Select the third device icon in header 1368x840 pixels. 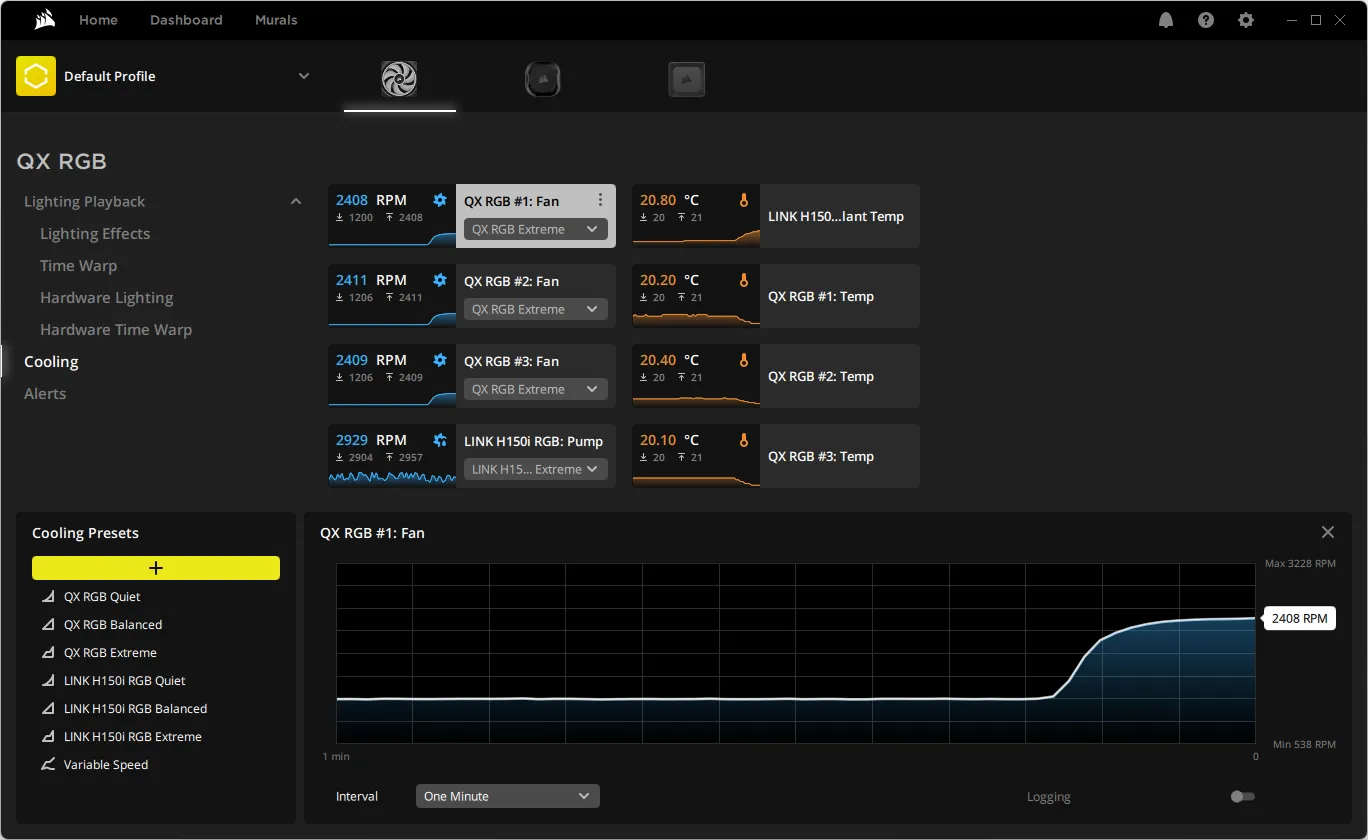click(x=687, y=79)
